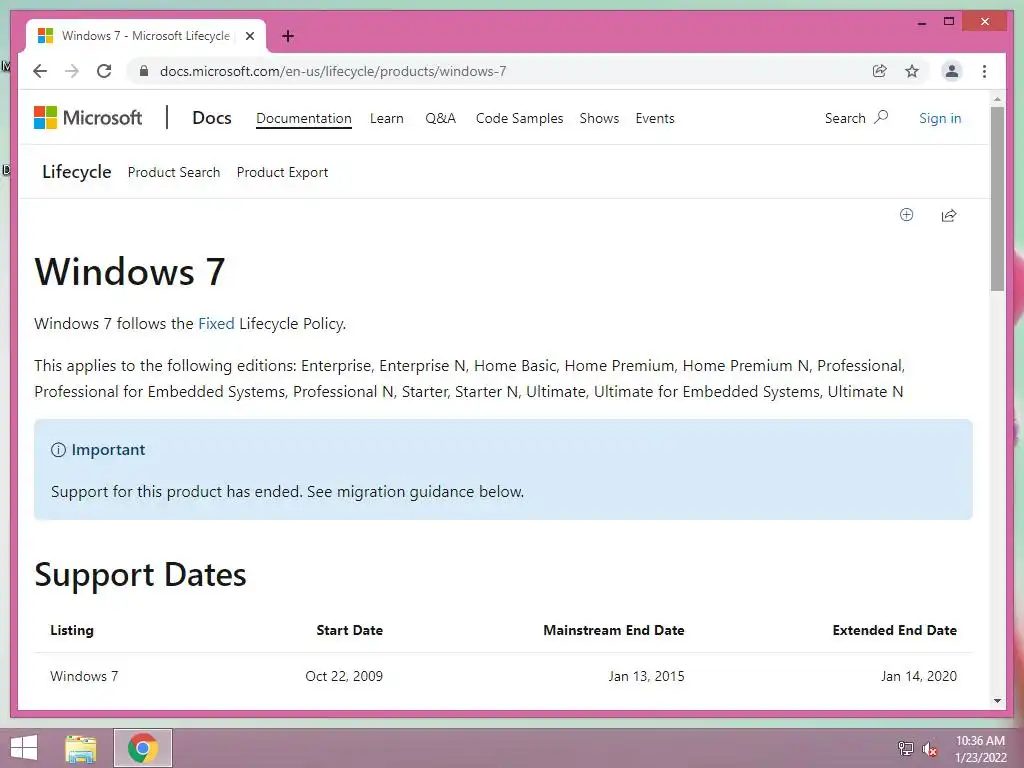Click the Search label in Docs header
The image size is (1024, 768).
coord(845,118)
